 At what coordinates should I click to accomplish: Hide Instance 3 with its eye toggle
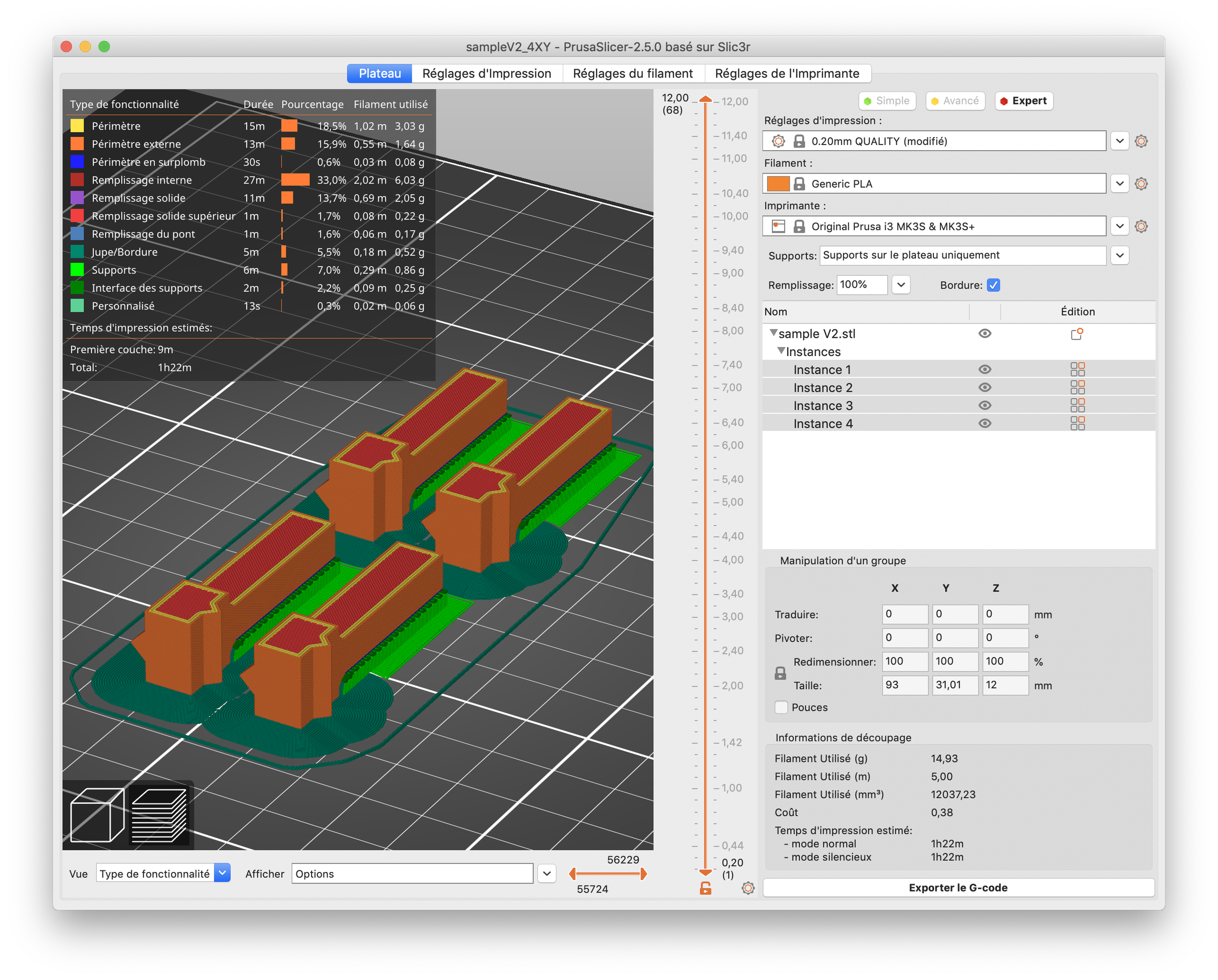point(985,405)
